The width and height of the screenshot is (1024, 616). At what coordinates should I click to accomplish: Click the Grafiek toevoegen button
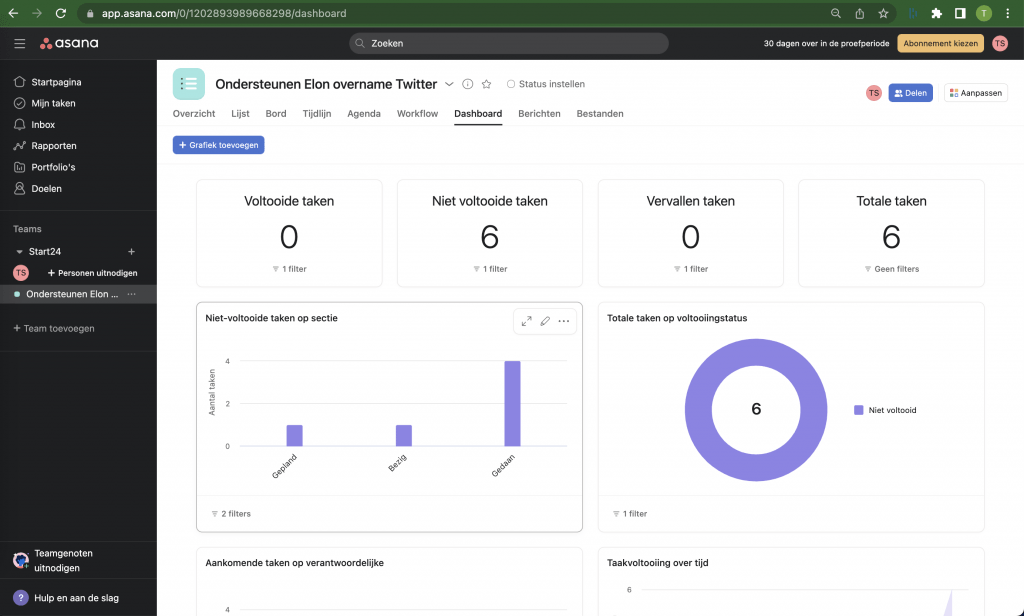click(x=218, y=145)
